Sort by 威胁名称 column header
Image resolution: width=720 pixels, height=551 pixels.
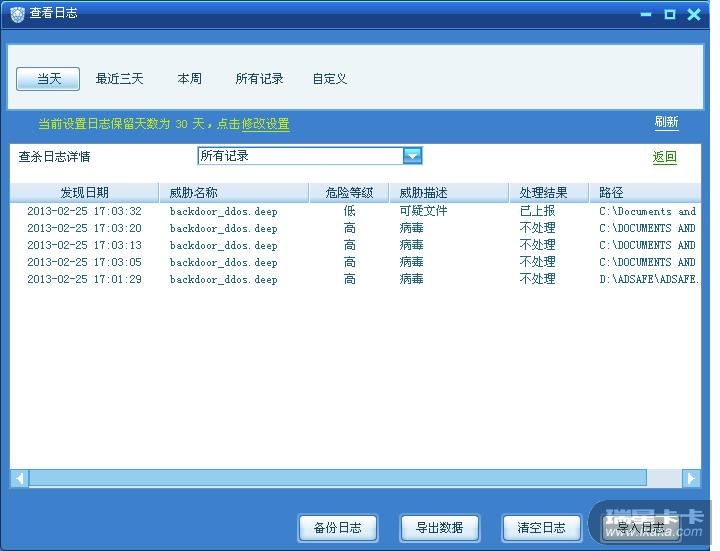pyautogui.click(x=234, y=193)
